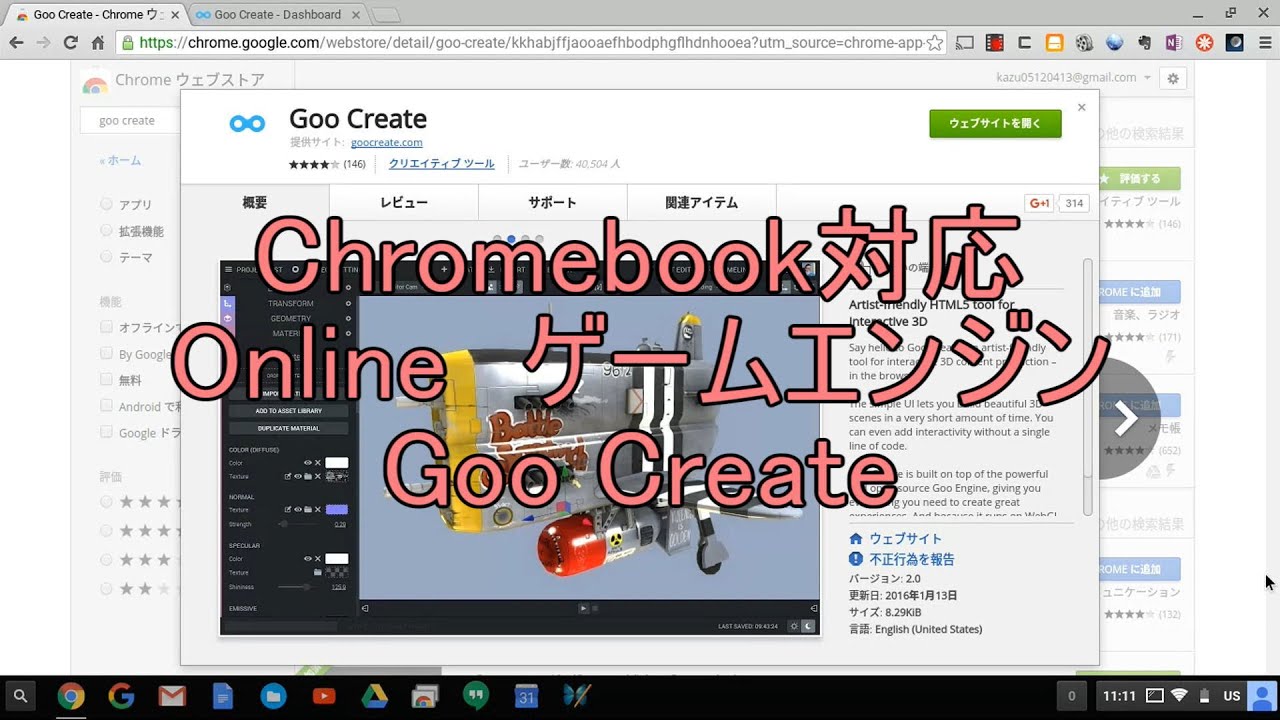
Task: Click the dark moon extension icon
Action: [x=1234, y=43]
